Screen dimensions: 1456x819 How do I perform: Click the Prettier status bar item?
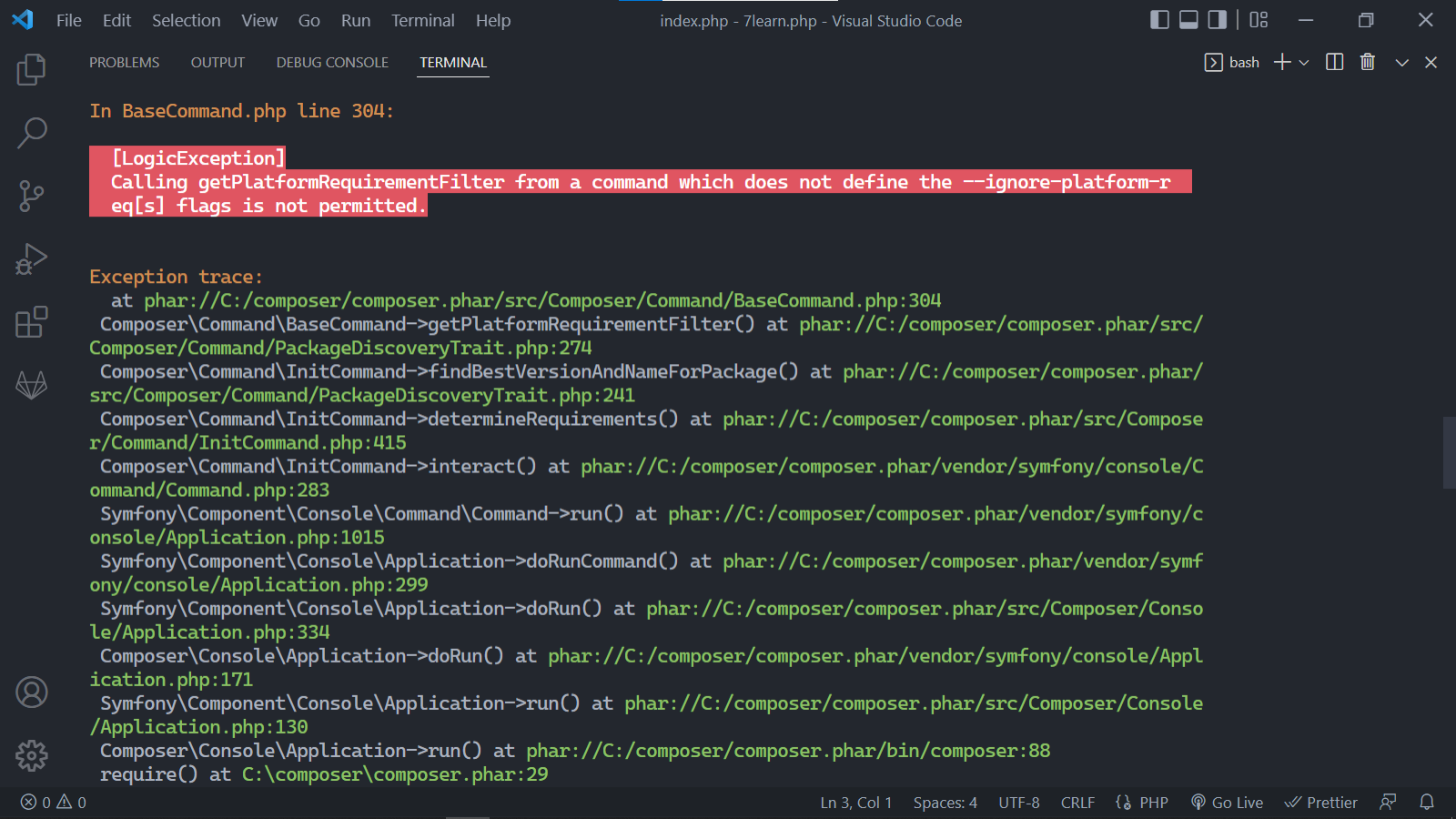(1320, 803)
